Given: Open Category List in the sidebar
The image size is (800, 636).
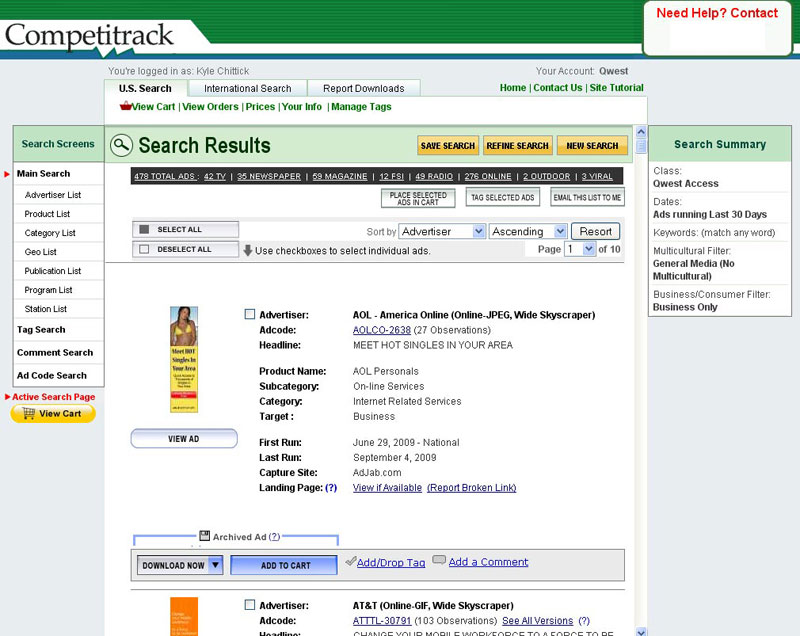Looking at the screenshot, I should pos(50,233).
